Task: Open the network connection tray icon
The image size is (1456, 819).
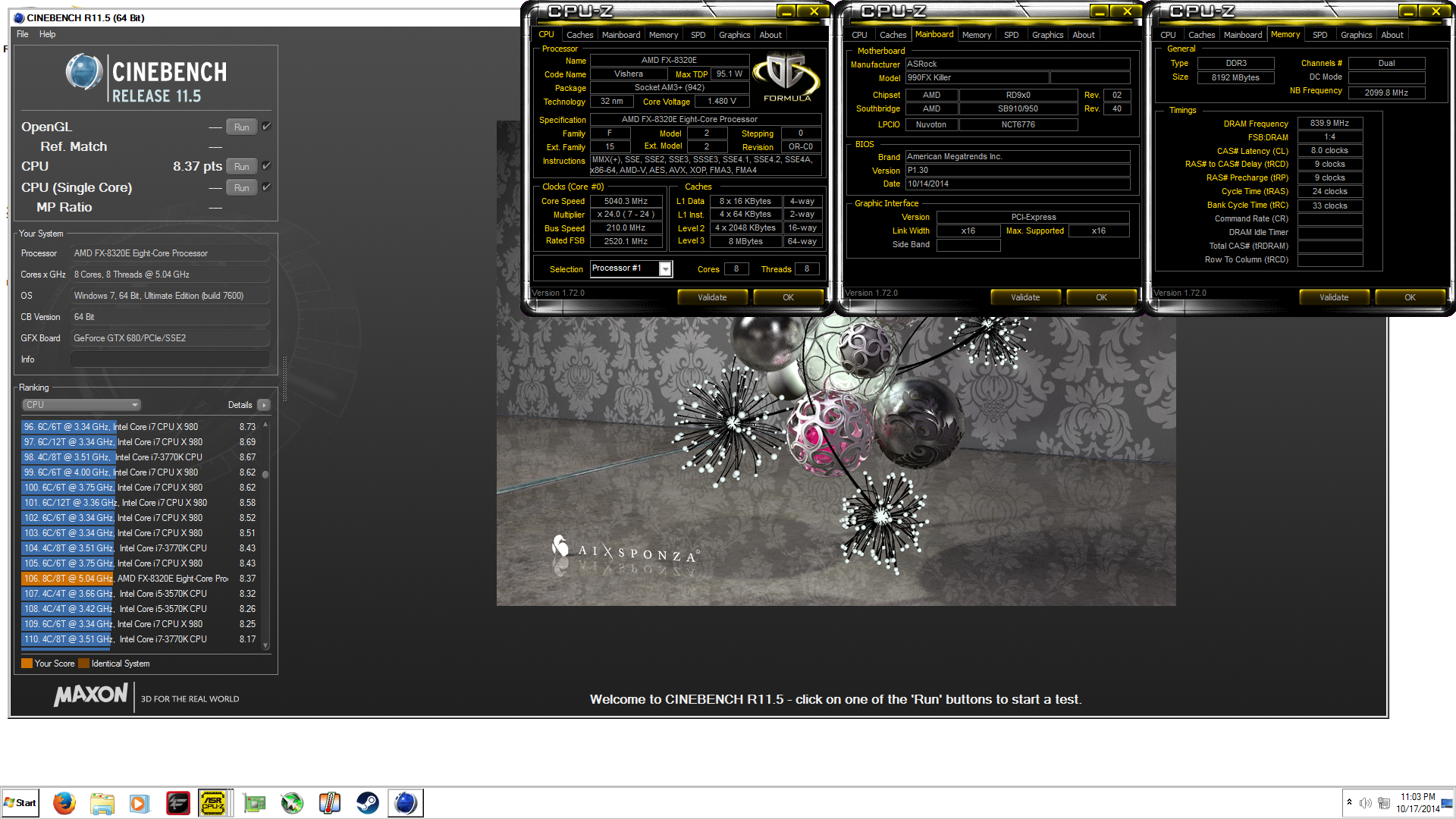Action: [1384, 803]
